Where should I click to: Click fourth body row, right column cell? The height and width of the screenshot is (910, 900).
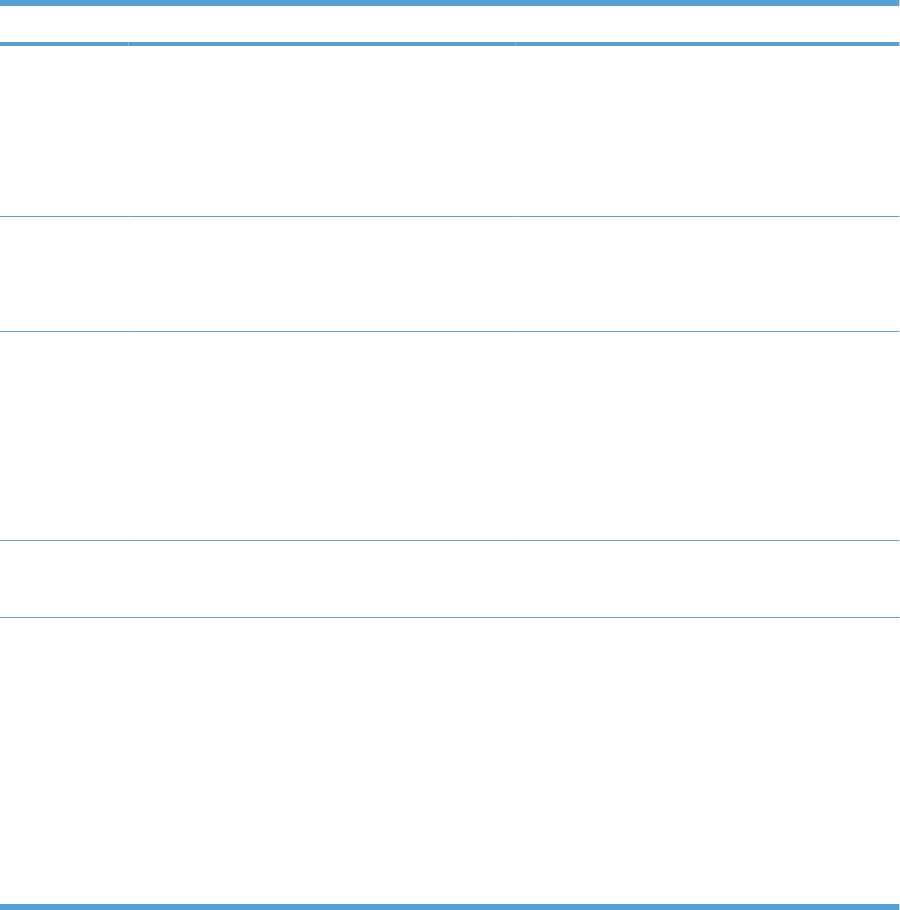pyautogui.click(x=707, y=579)
